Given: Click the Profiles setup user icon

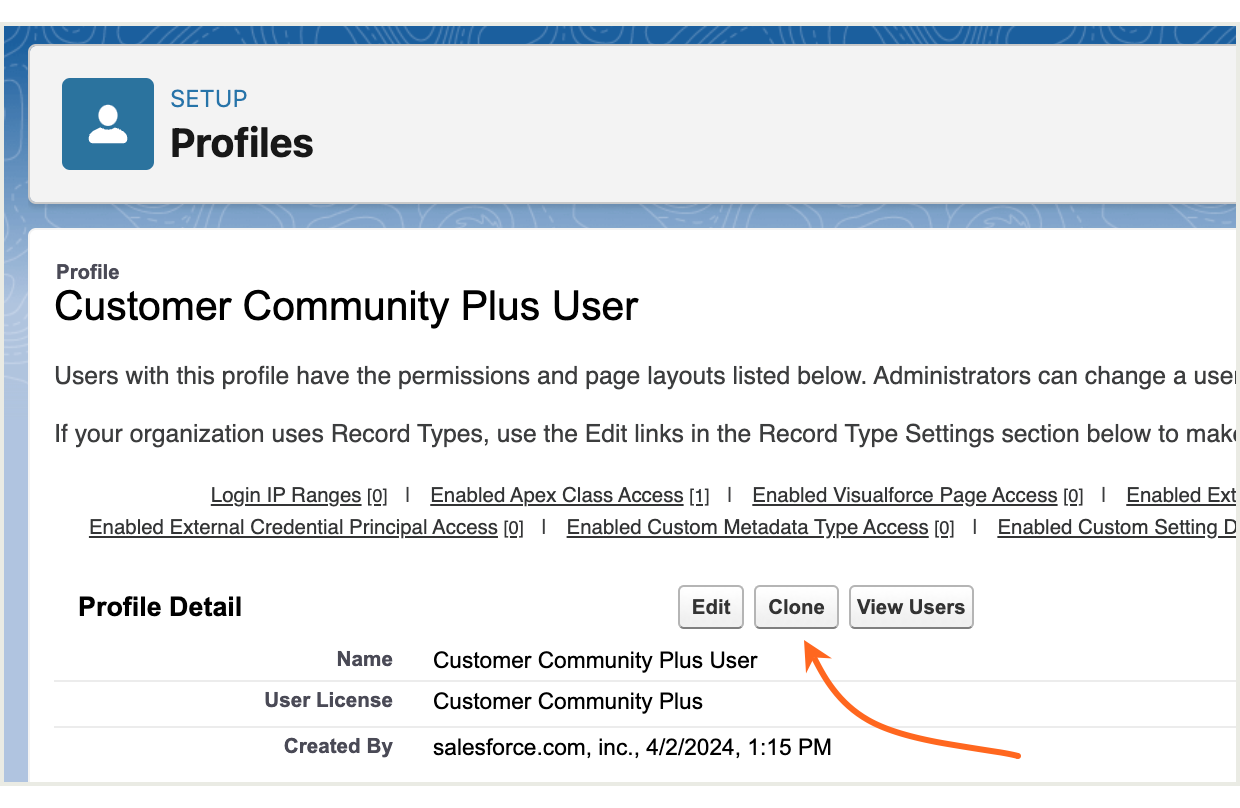Looking at the screenshot, I should [x=108, y=124].
